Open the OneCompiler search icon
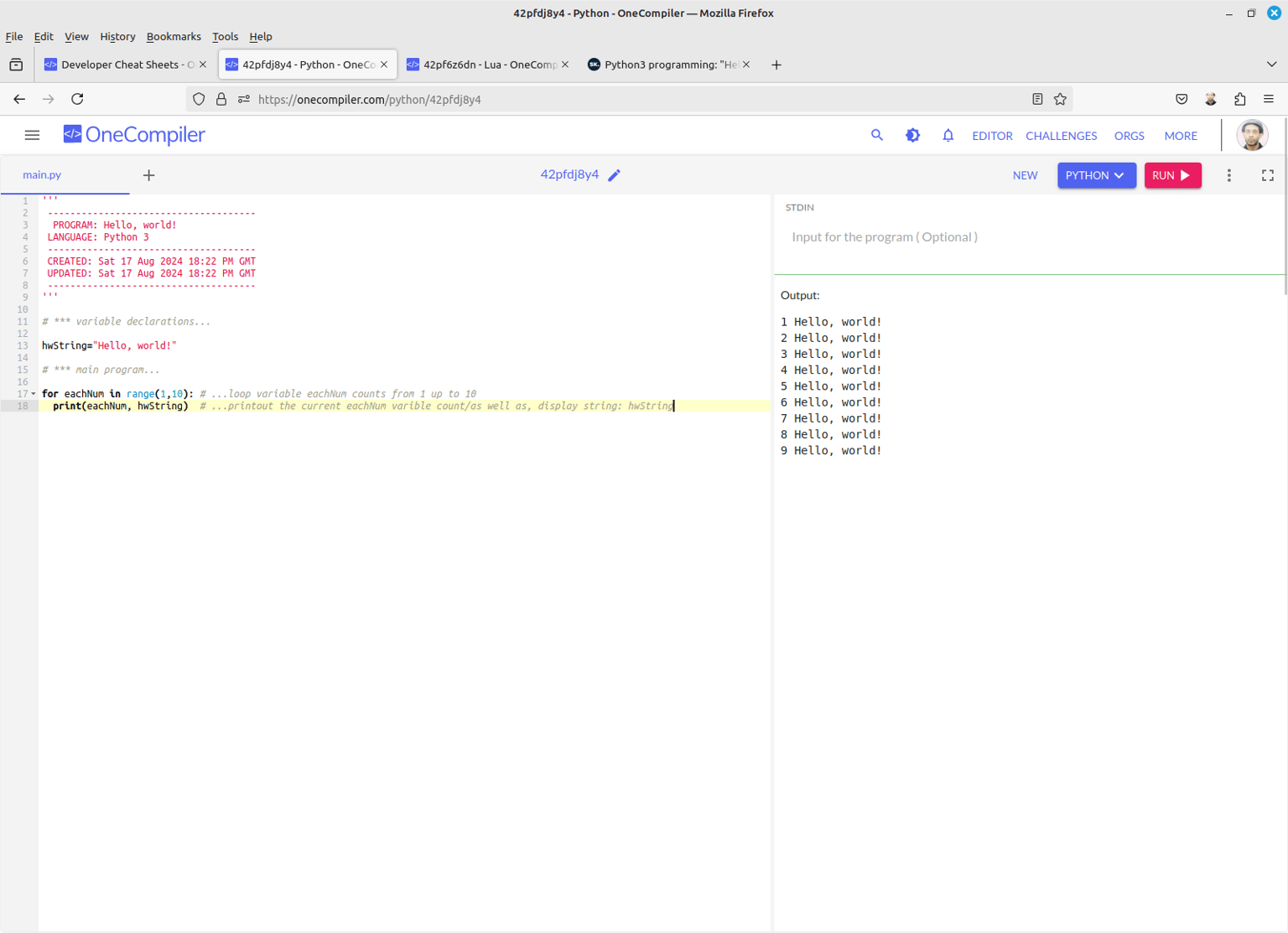The height and width of the screenshot is (933, 1288). coord(877,135)
